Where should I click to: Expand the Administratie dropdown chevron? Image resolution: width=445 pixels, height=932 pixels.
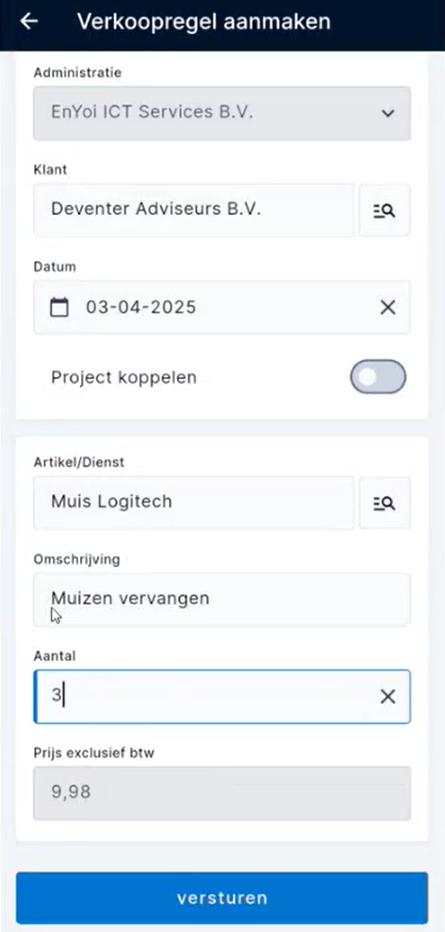pos(388,113)
